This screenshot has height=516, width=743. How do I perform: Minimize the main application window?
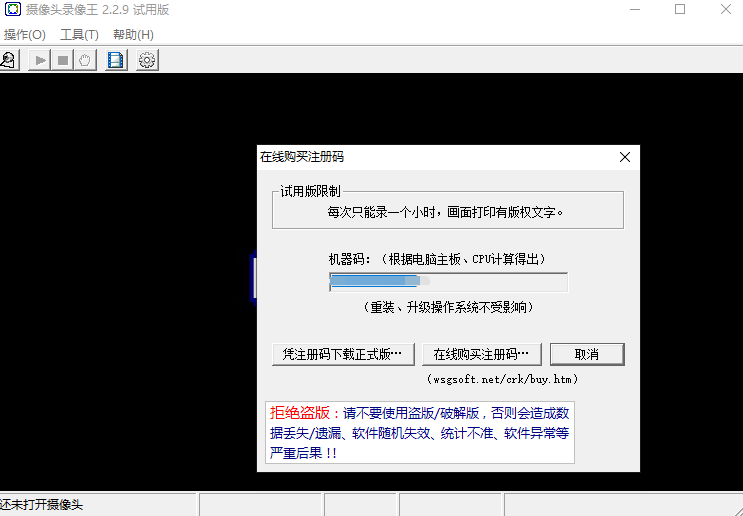[x=635, y=9]
